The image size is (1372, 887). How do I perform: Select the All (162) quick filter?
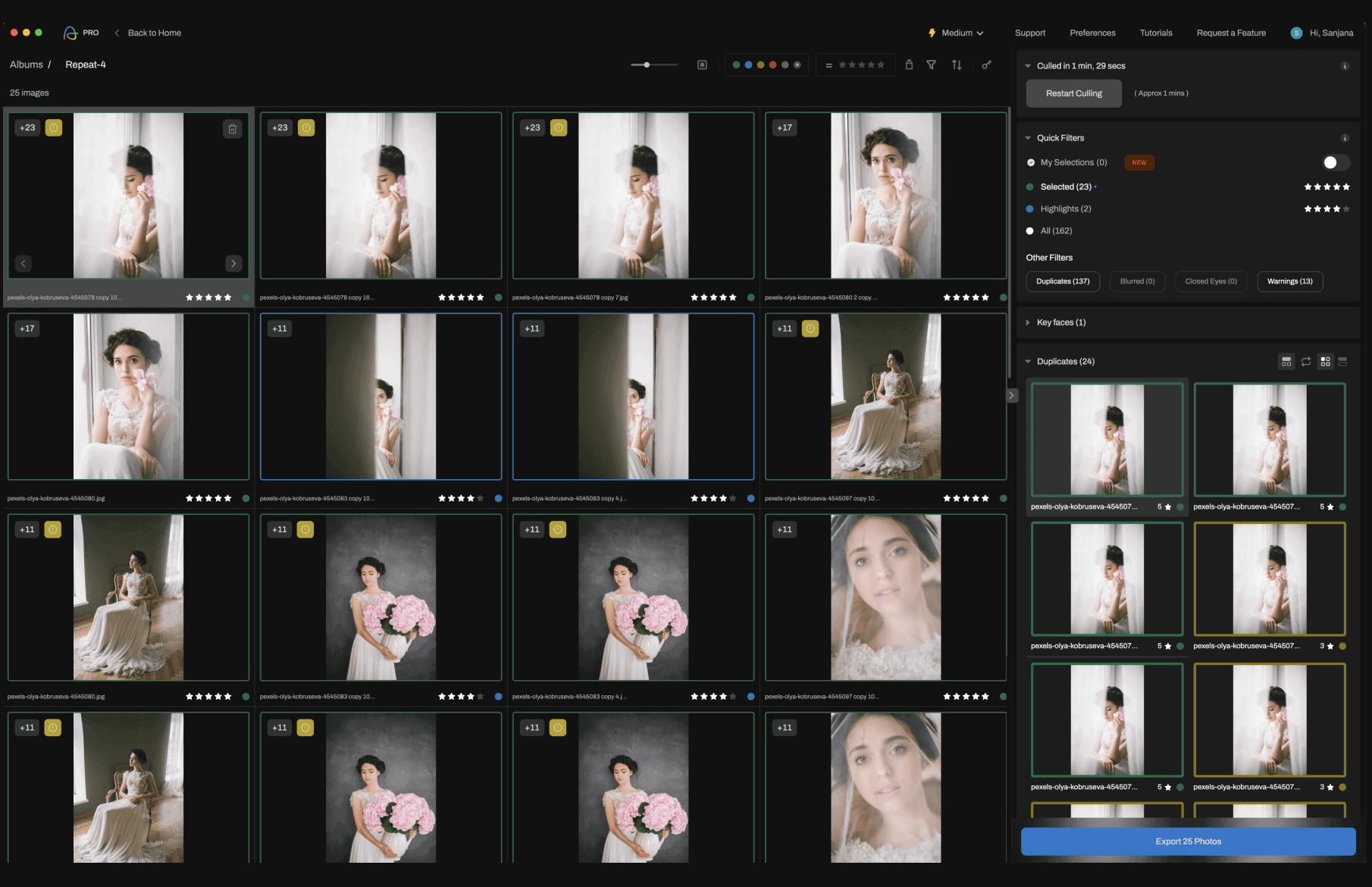[1056, 231]
